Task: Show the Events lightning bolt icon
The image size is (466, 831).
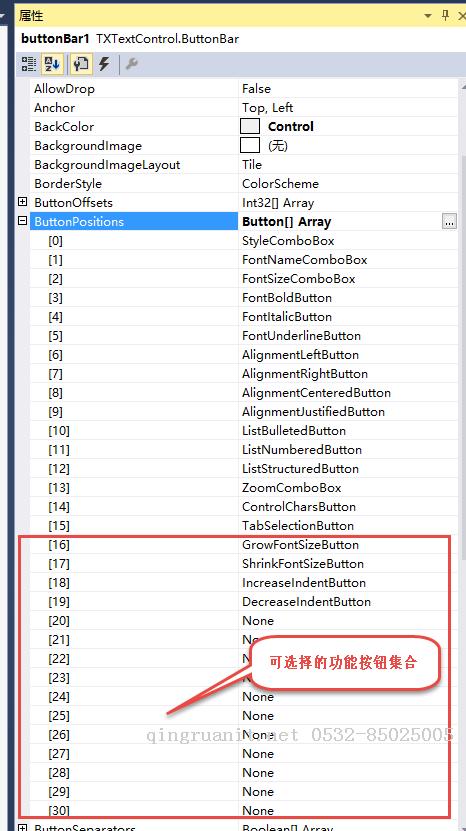Action: 104,65
